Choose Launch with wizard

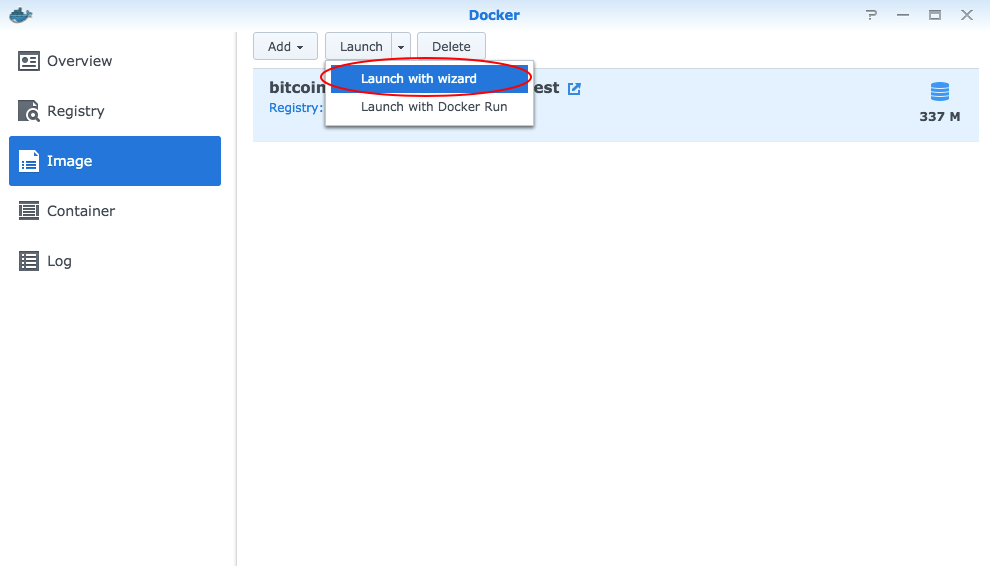click(429, 79)
